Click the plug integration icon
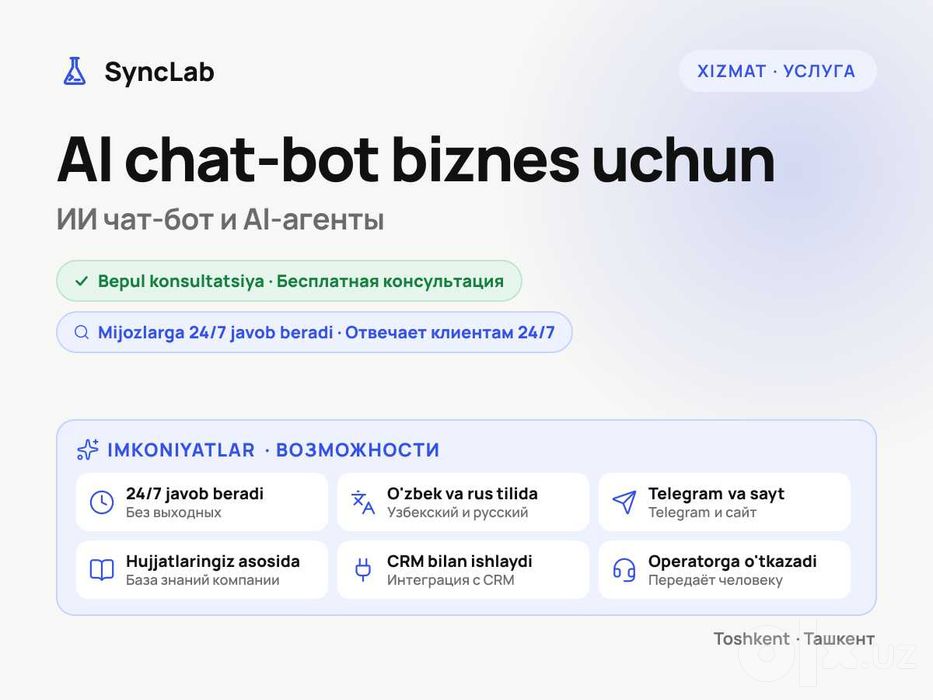 click(x=363, y=570)
